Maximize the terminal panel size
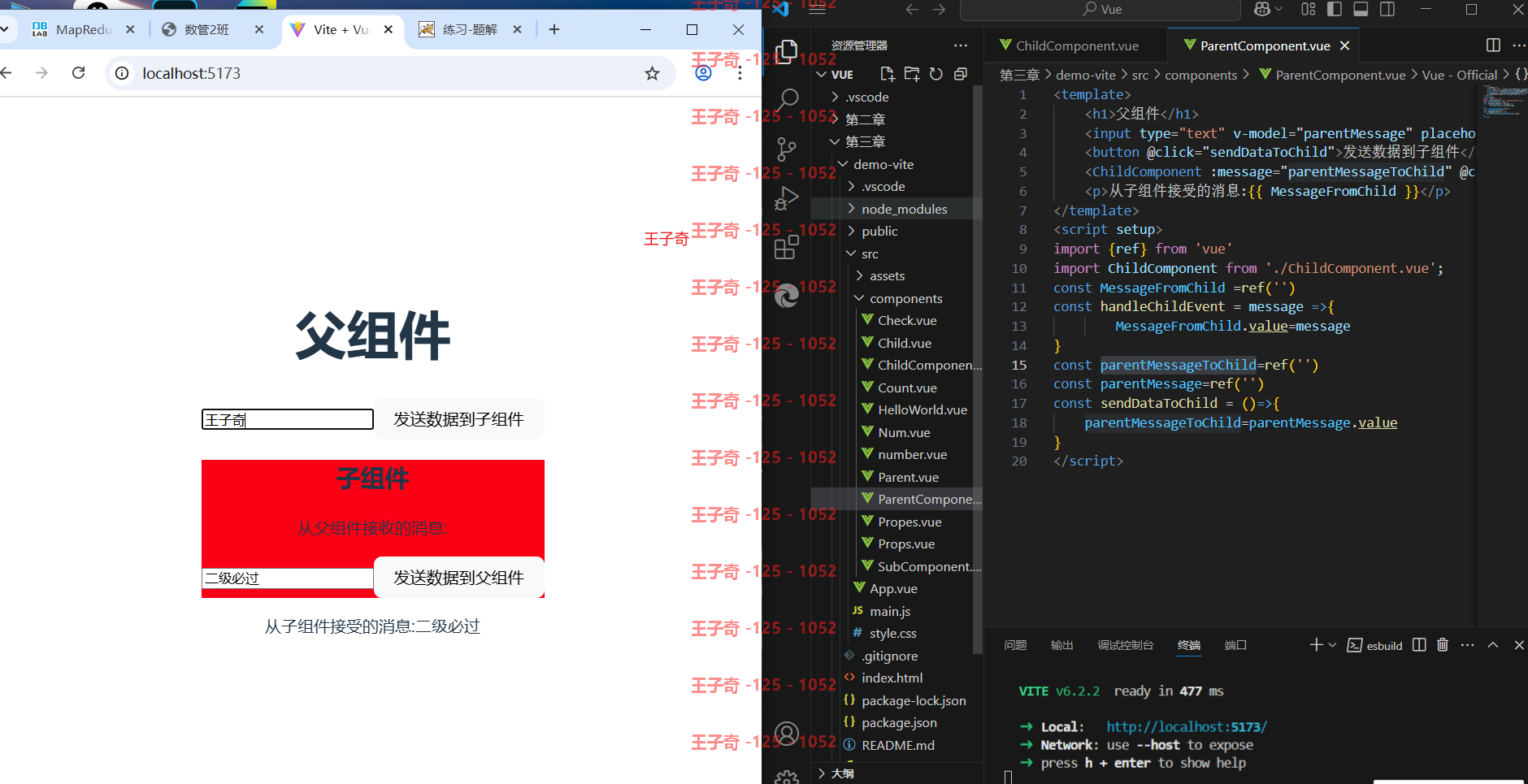The image size is (1528, 784). click(x=1493, y=645)
